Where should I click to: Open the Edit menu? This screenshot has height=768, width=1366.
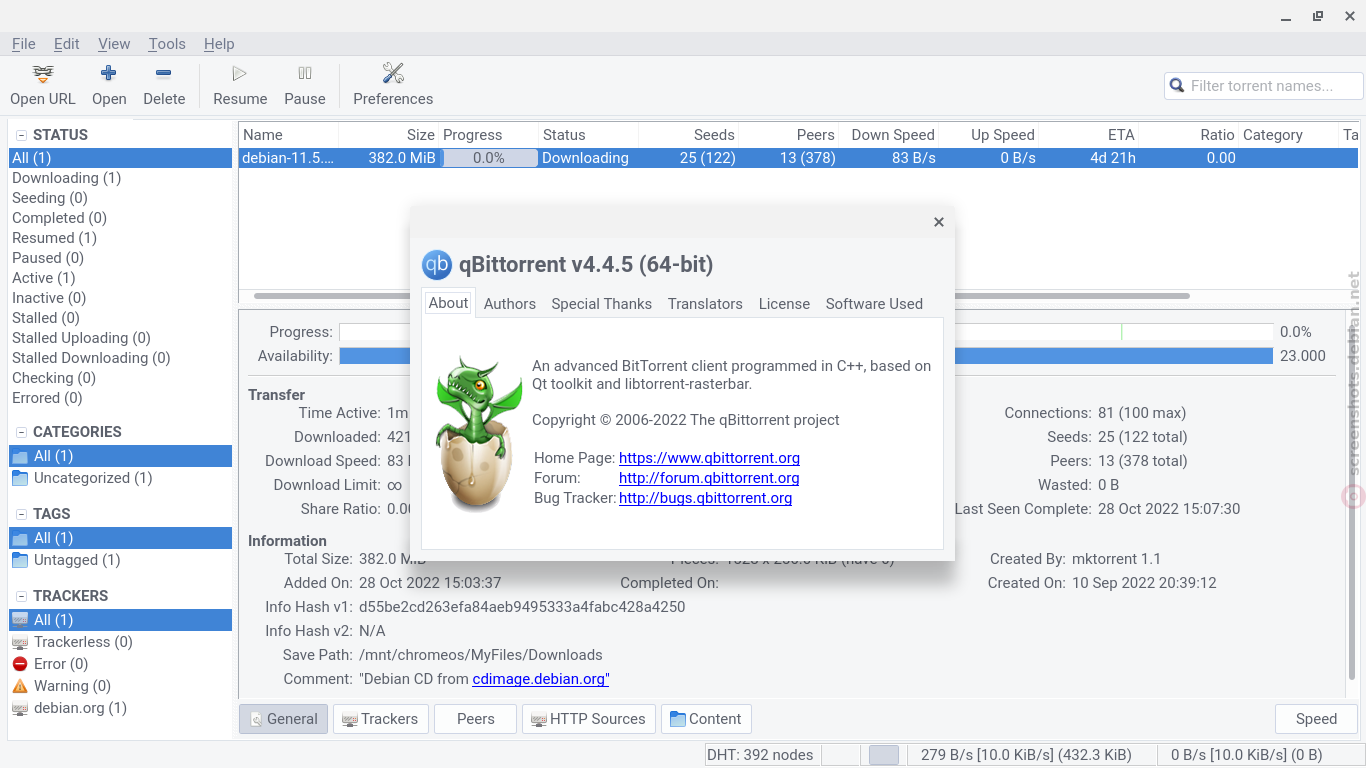67,44
